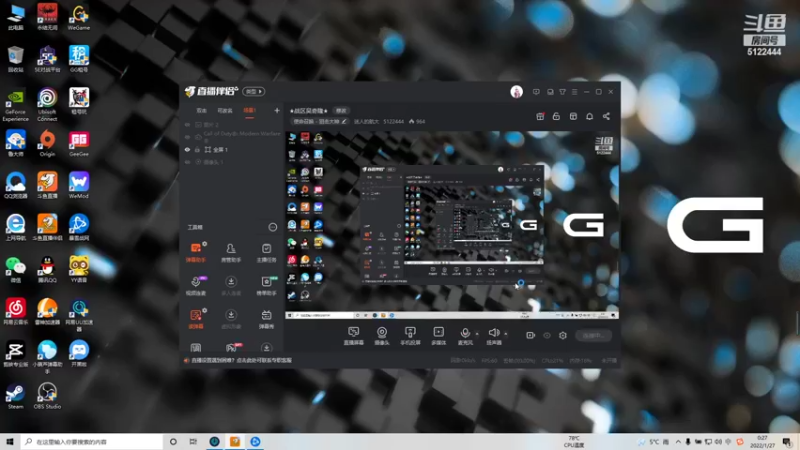This screenshot has height=450, width=800.
Task: Open the Origin desktop shortcut
Action: click(47, 143)
